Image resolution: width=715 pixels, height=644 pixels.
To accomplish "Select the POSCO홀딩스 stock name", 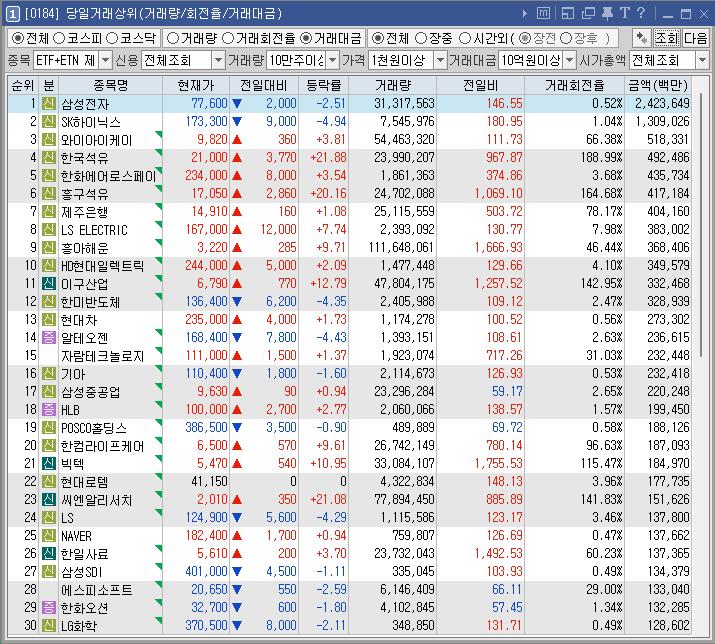I will coord(94,428).
